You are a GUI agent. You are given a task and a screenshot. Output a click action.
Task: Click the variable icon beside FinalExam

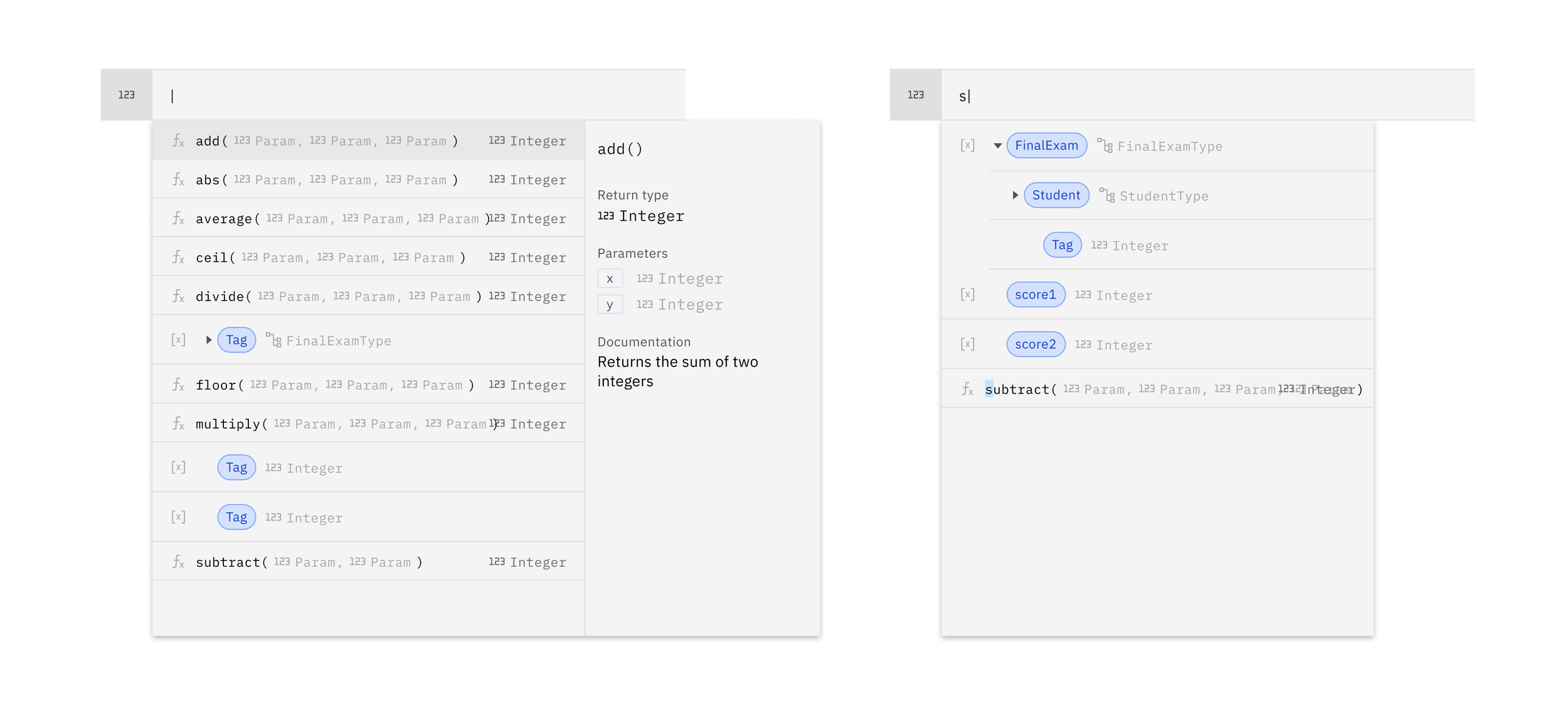pyautogui.click(x=967, y=146)
